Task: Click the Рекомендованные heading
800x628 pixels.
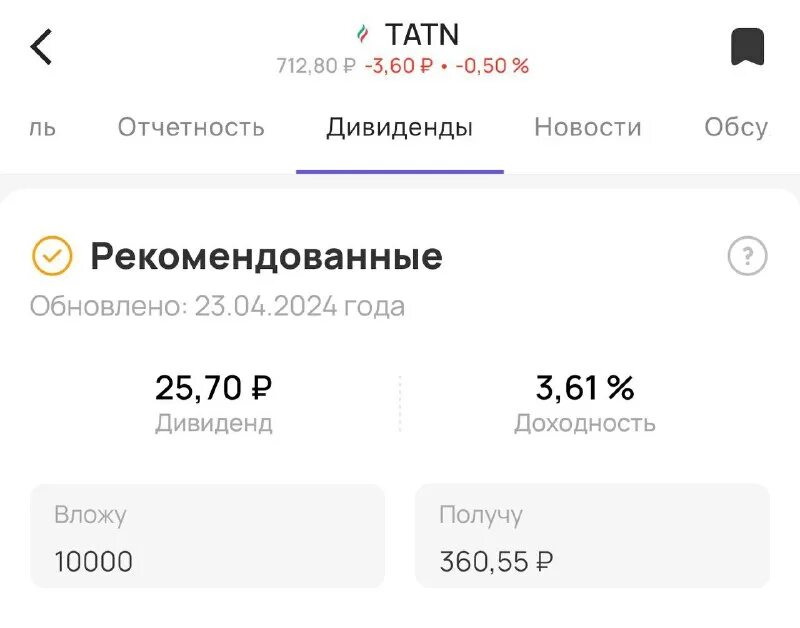Action: (x=266, y=256)
